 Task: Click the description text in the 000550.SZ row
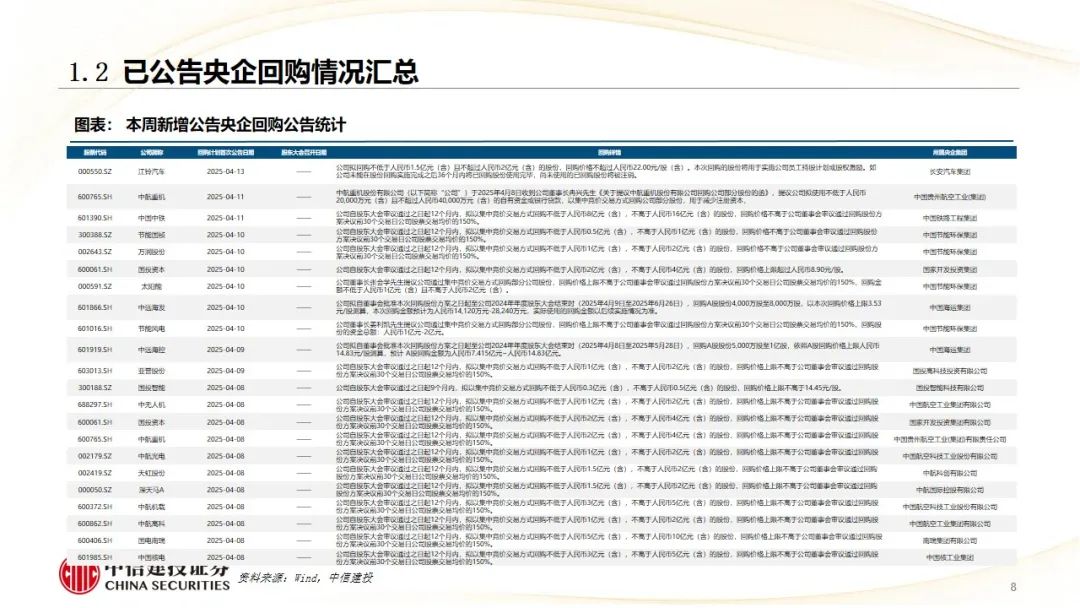(x=606, y=171)
